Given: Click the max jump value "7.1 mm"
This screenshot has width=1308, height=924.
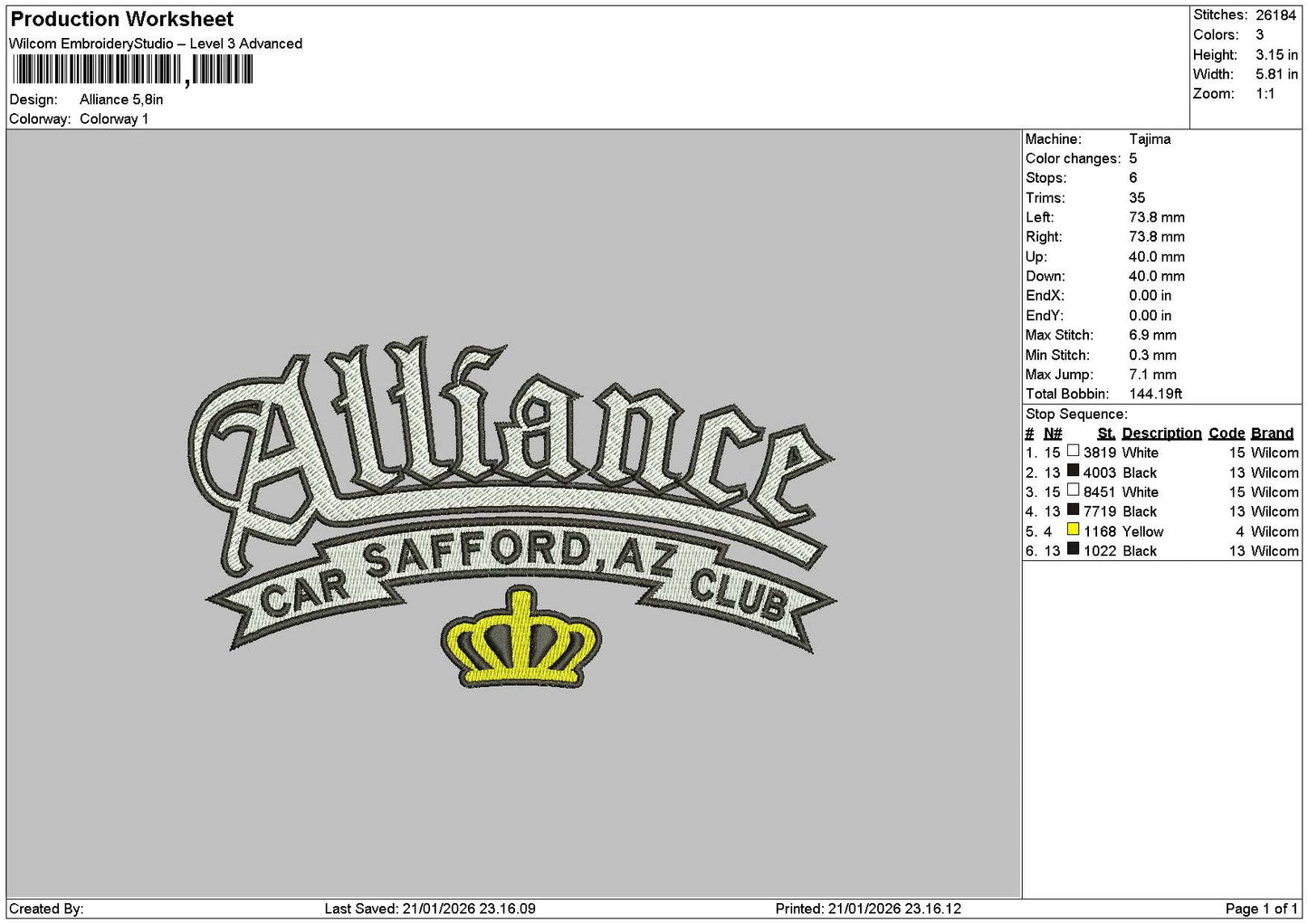Looking at the screenshot, I should click(1152, 375).
